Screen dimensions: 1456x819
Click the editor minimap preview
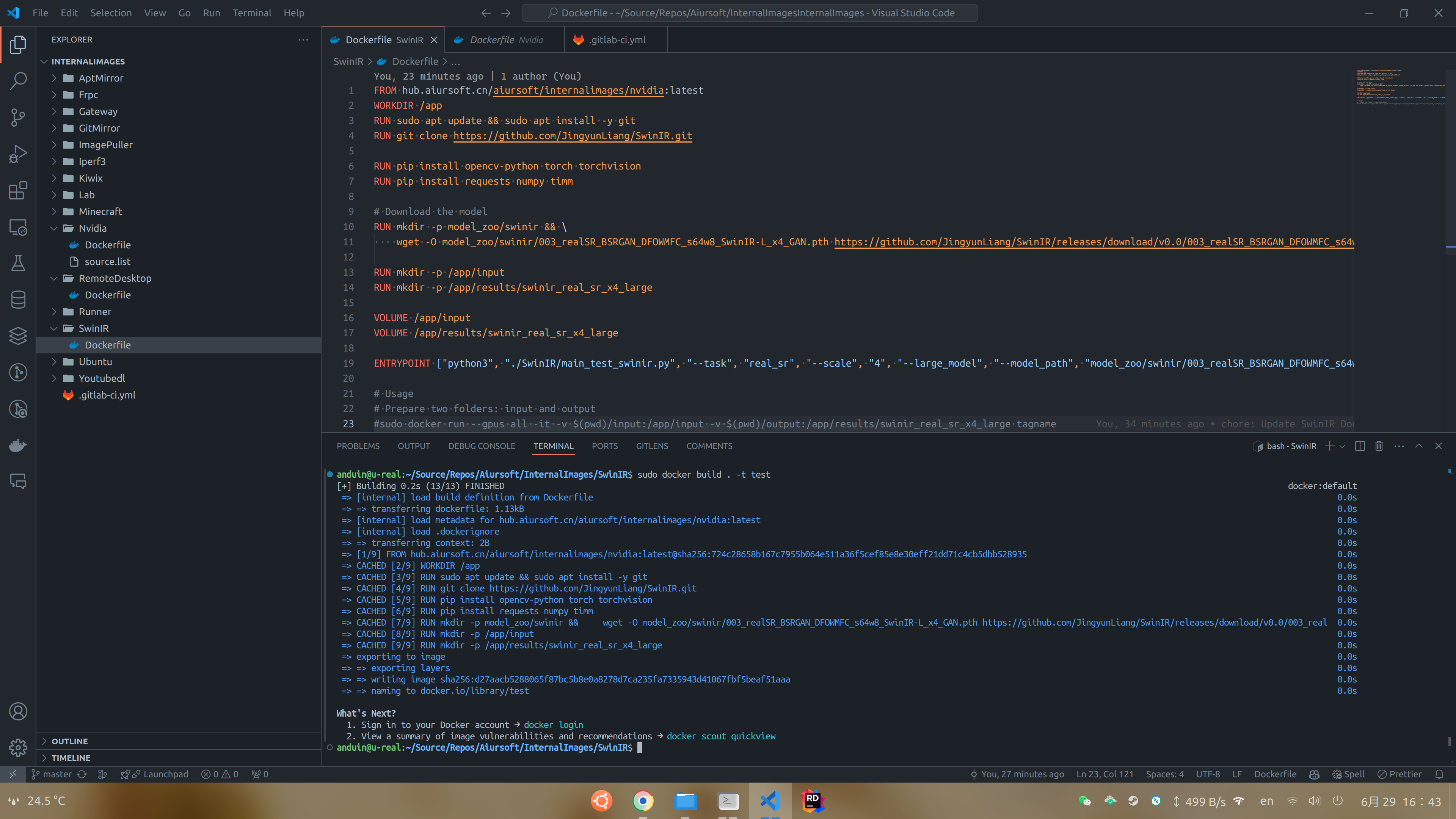coord(1401,88)
